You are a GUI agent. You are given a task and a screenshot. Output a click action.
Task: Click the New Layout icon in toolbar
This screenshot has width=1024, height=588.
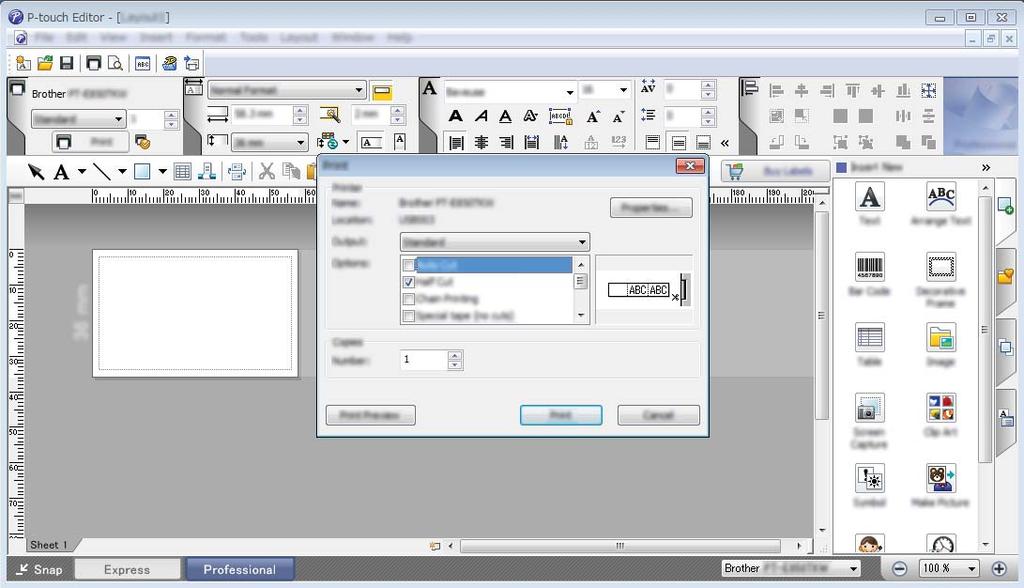point(24,63)
